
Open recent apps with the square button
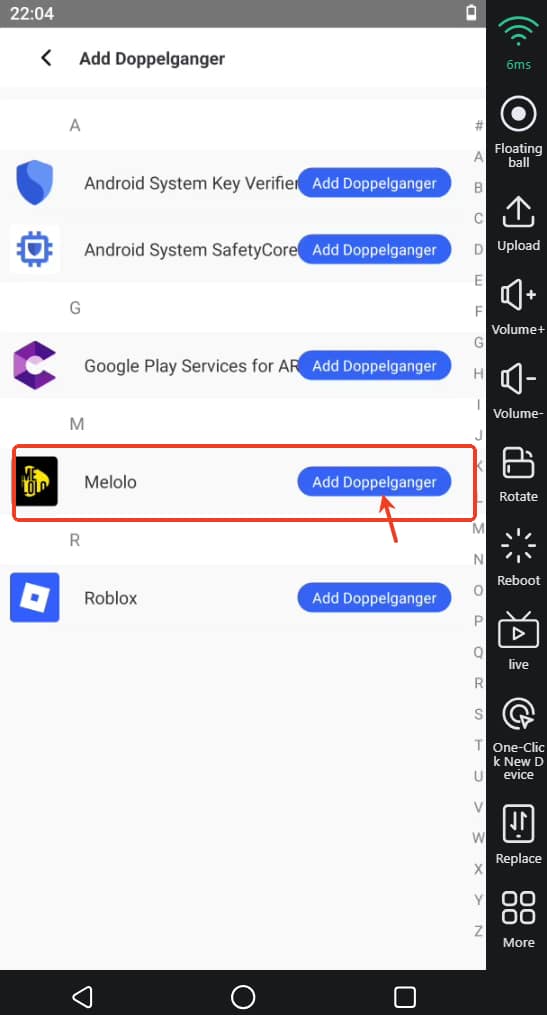405,996
